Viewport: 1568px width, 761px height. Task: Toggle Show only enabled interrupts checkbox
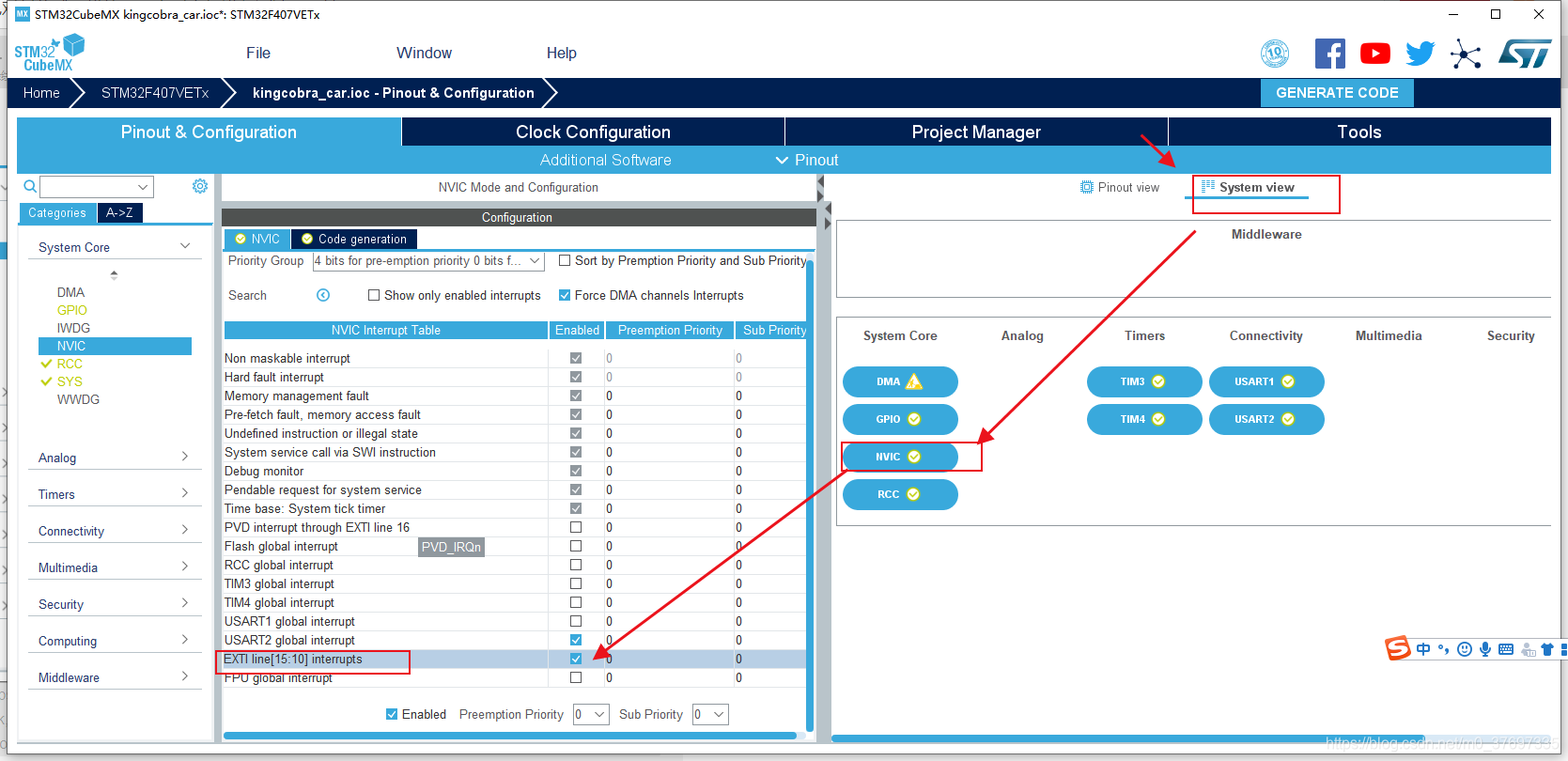pyautogui.click(x=374, y=295)
